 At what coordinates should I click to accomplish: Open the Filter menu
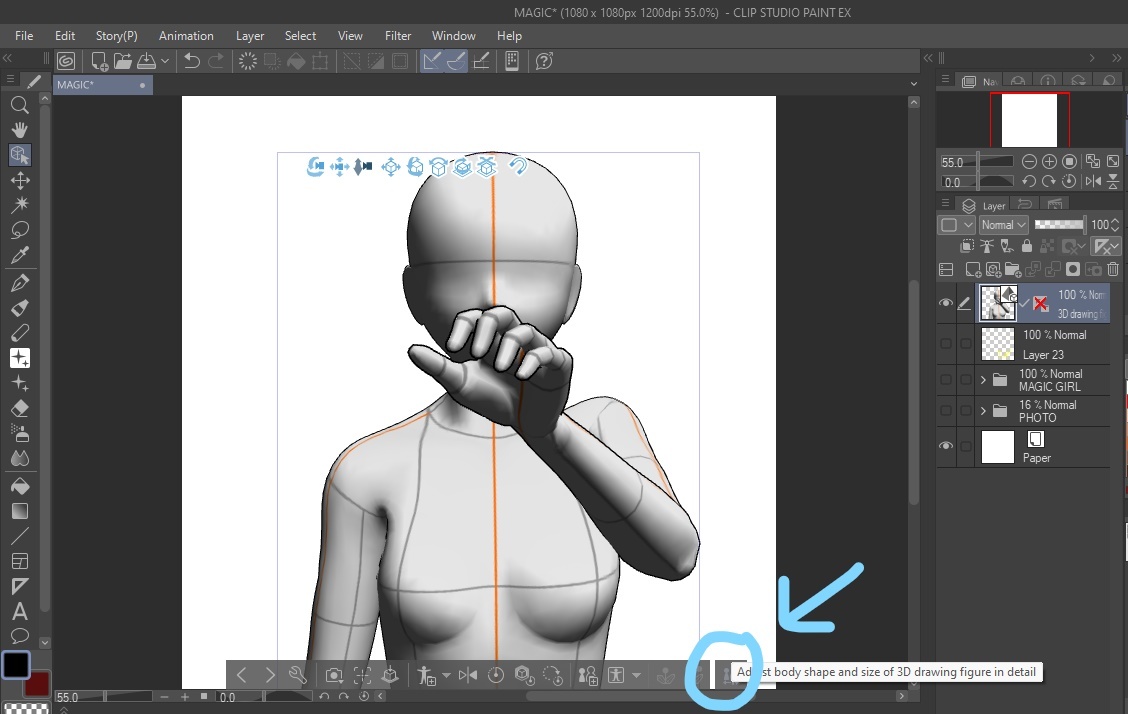point(398,36)
